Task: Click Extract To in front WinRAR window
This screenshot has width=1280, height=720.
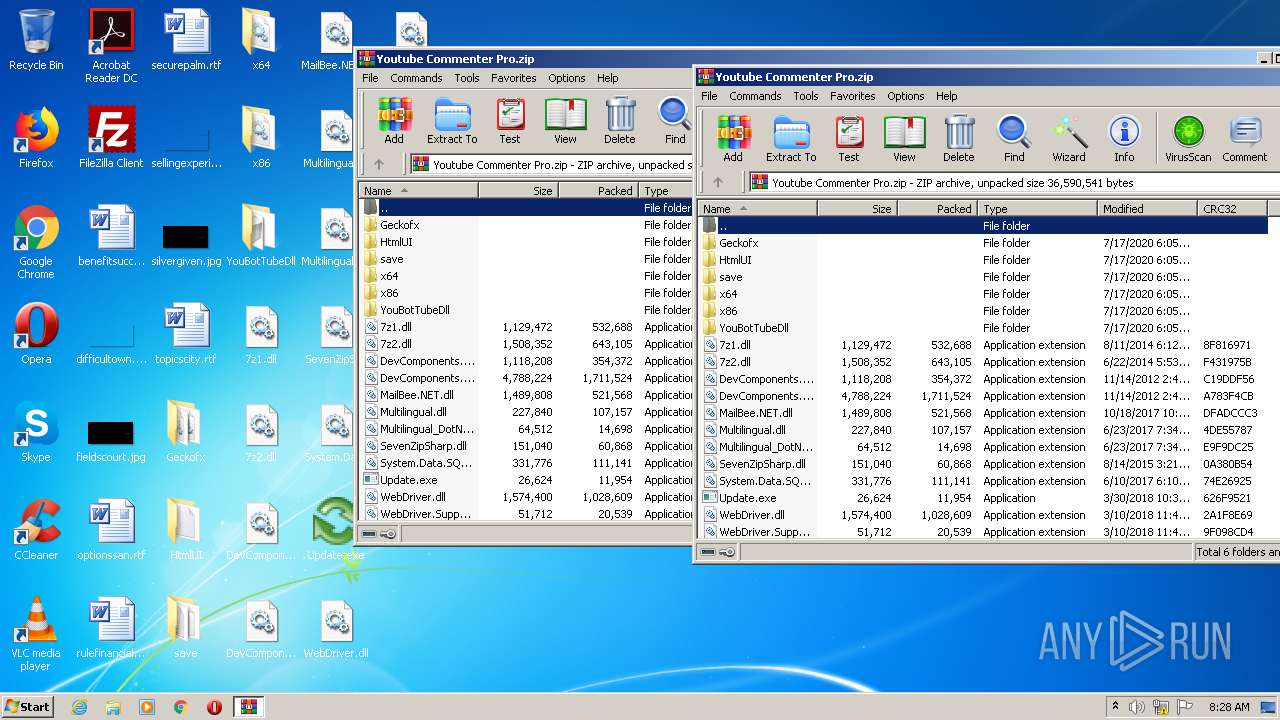Action: click(x=791, y=138)
